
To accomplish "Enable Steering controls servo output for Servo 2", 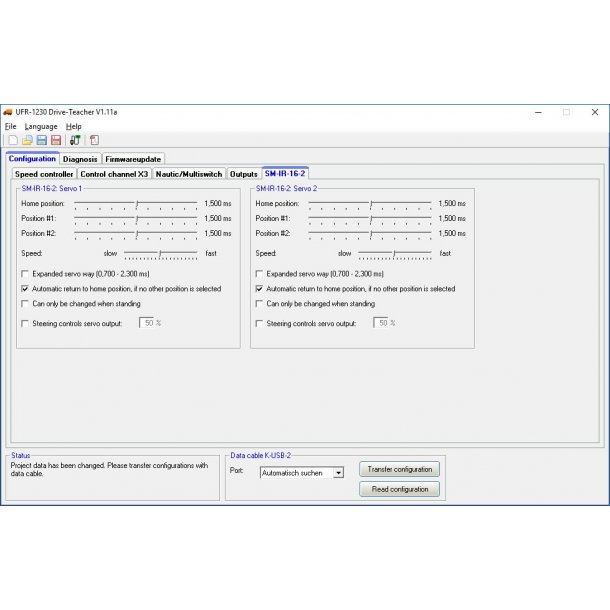I will [x=260, y=323].
